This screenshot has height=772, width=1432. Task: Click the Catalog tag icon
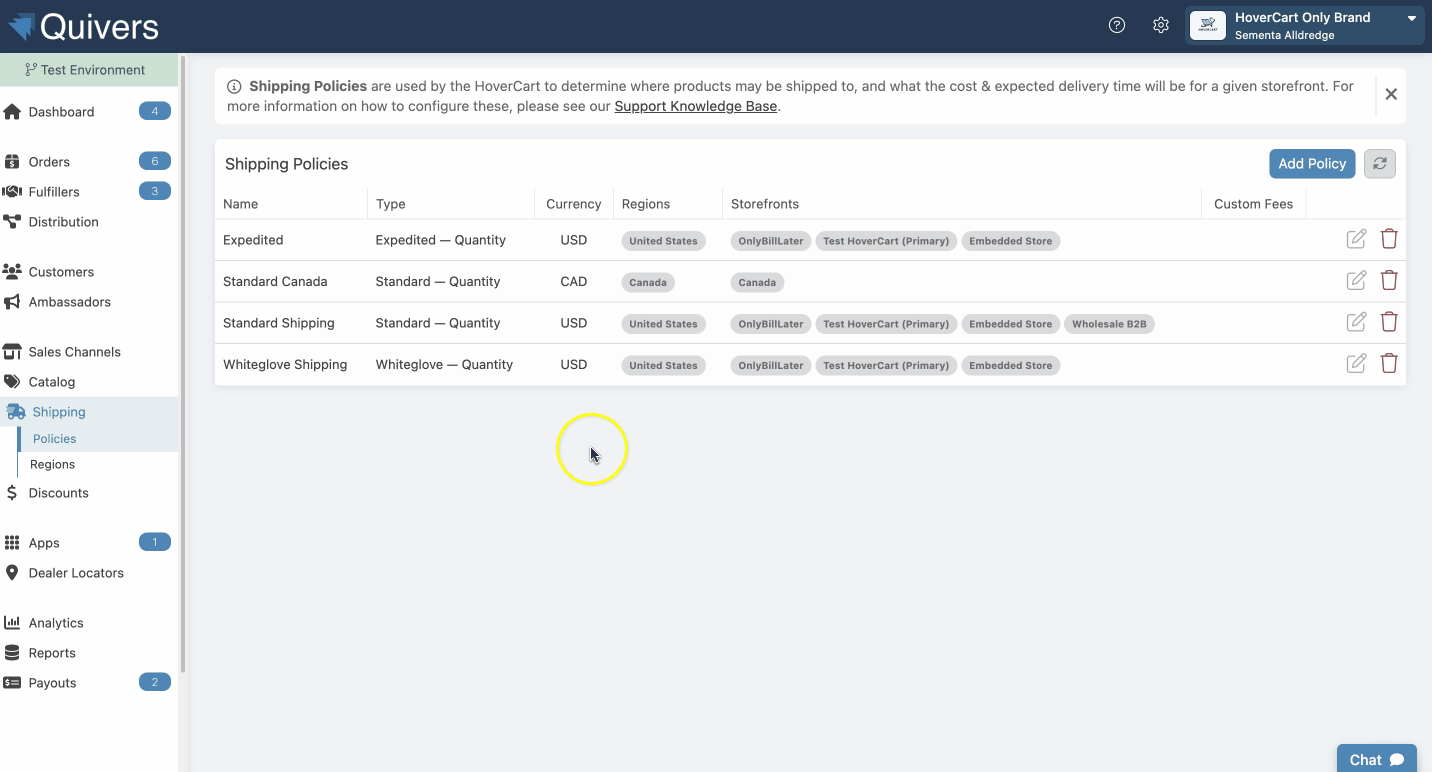[12, 381]
